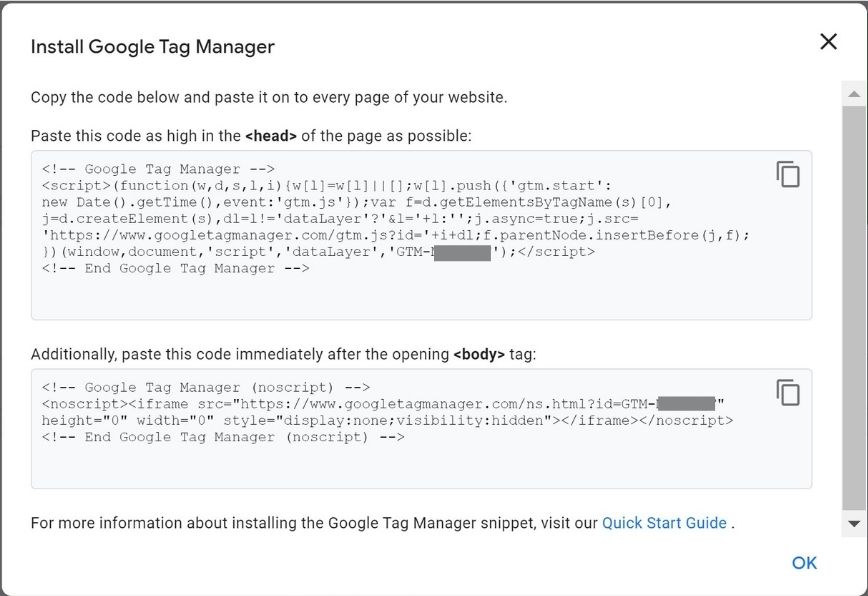Open the Quick Start Guide link
Image resolution: width=868 pixels, height=596 pixels.
664,523
